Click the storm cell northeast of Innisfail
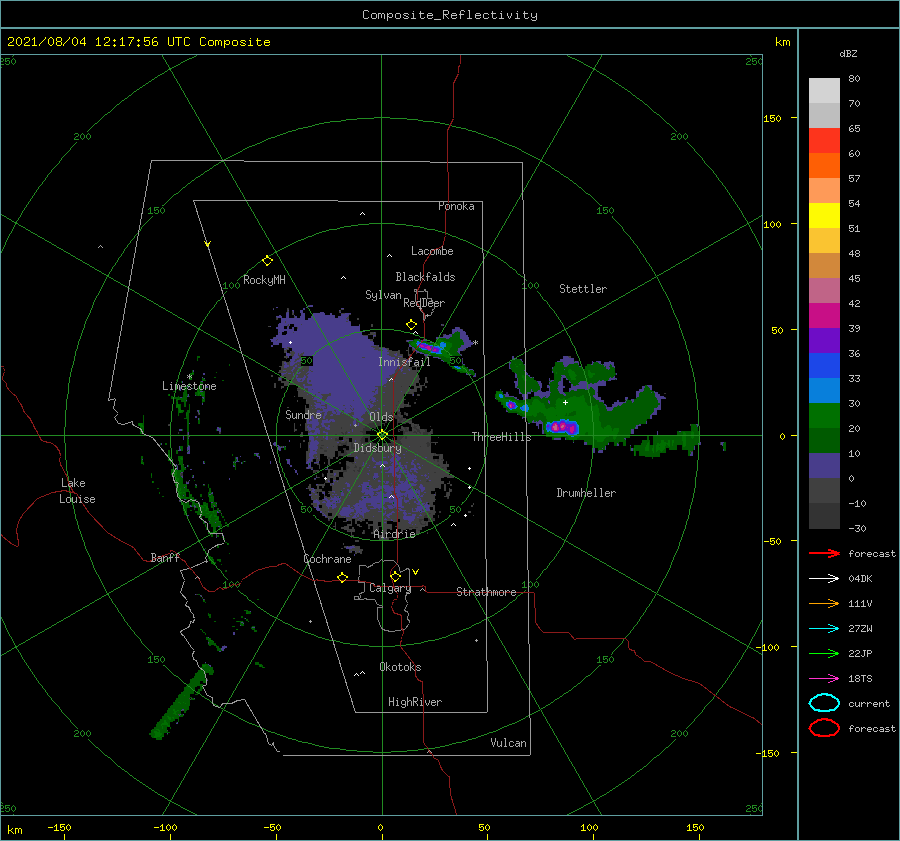 pos(428,347)
